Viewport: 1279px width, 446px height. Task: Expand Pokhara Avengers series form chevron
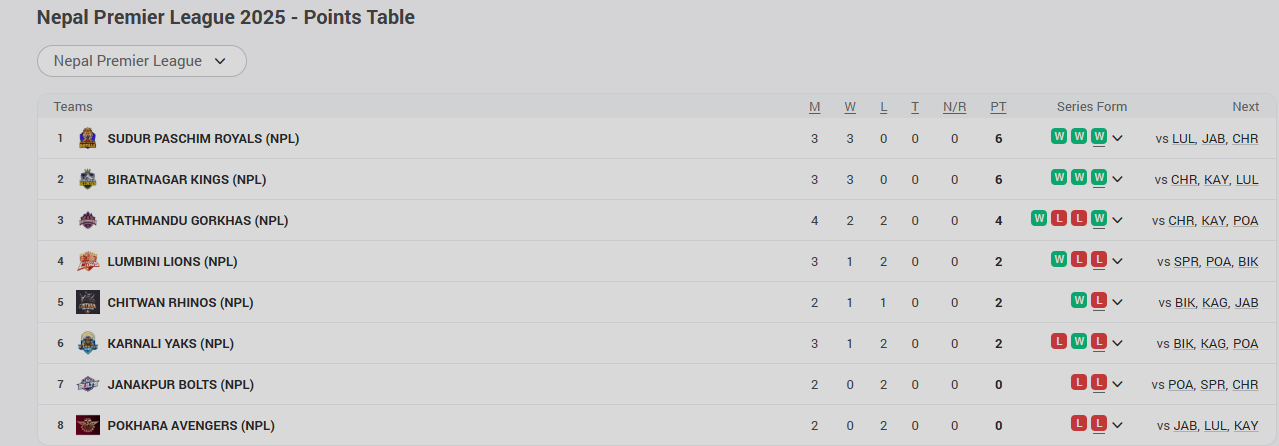pyautogui.click(x=1118, y=425)
